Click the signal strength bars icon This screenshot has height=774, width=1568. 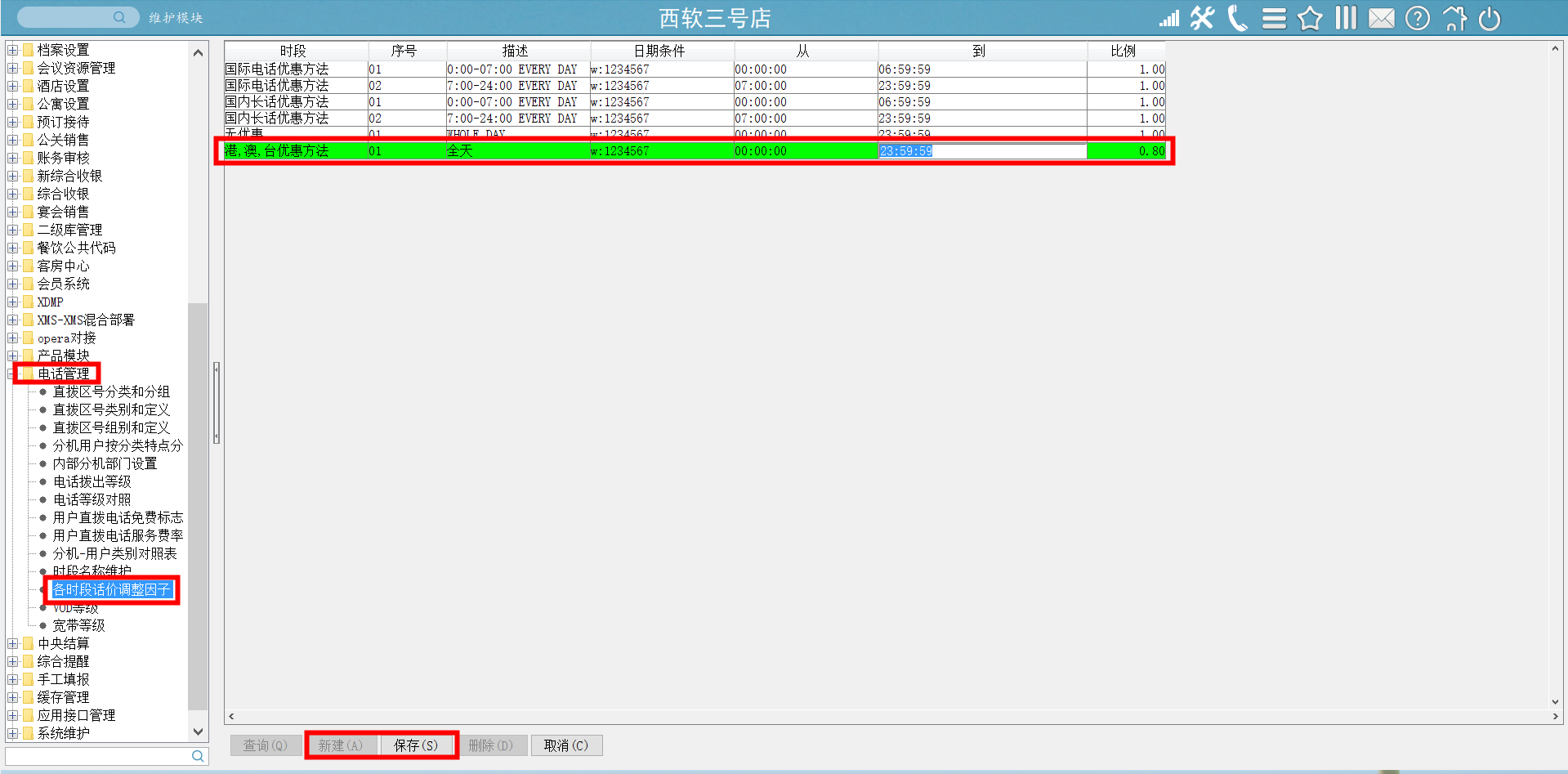pos(1169,18)
